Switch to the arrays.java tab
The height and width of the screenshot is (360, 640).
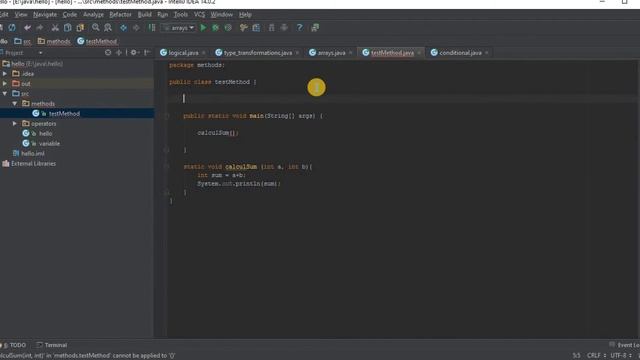click(x=331, y=53)
